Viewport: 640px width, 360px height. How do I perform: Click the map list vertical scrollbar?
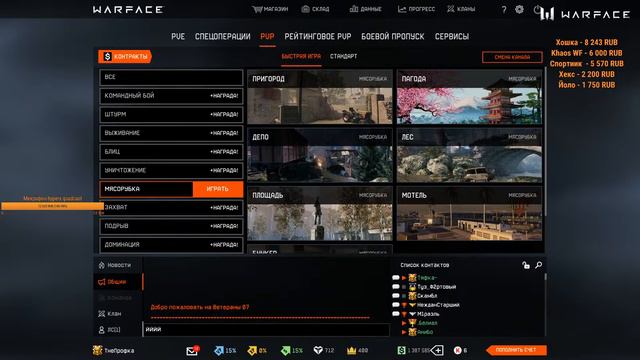pyautogui.click(x=546, y=141)
